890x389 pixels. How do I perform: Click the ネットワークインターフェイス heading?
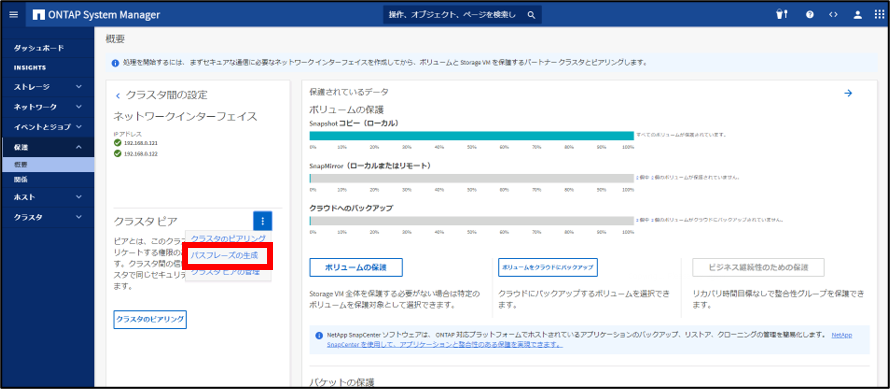click(x=186, y=116)
